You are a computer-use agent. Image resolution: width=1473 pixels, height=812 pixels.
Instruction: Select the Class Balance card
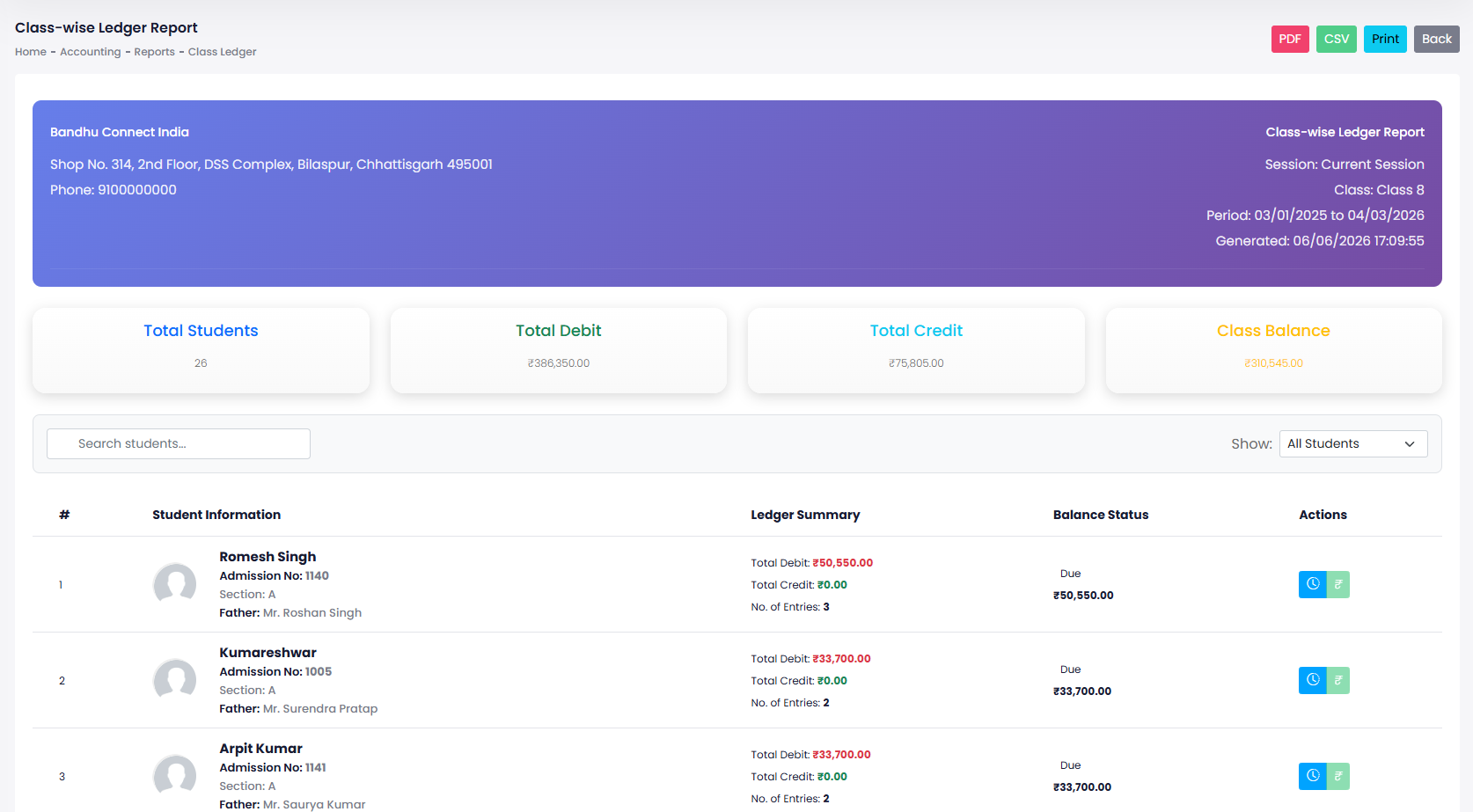(1273, 349)
